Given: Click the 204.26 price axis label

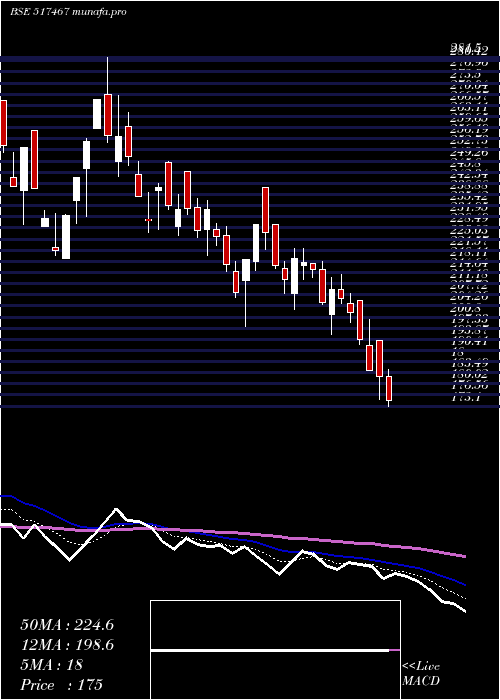Looking at the screenshot, I should click(469, 296).
